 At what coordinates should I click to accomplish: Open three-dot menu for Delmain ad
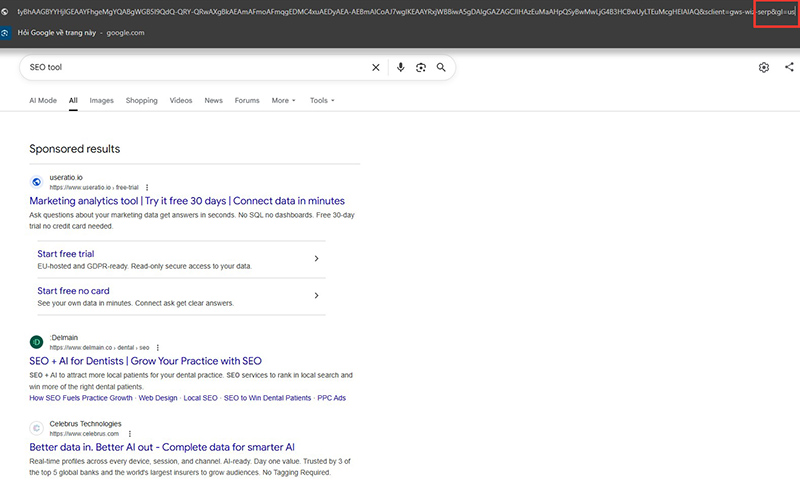[x=158, y=347]
